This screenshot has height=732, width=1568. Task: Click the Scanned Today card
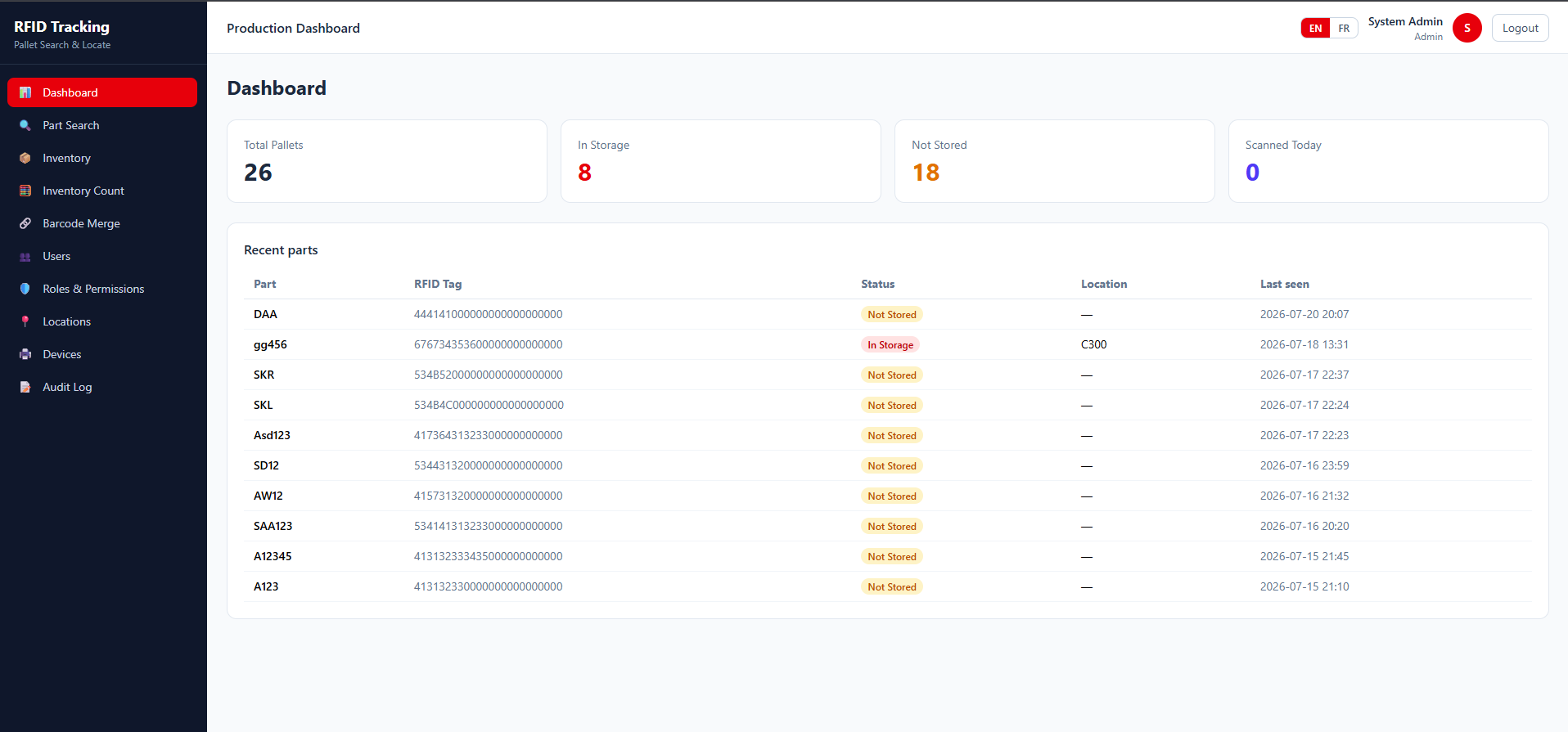(1388, 161)
